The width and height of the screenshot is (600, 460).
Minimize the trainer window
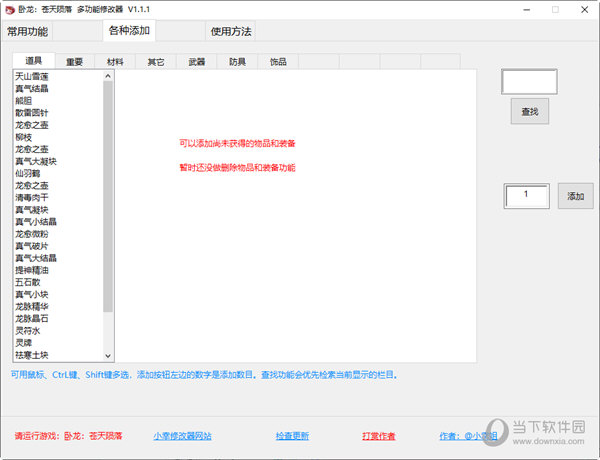pyautogui.click(x=527, y=10)
